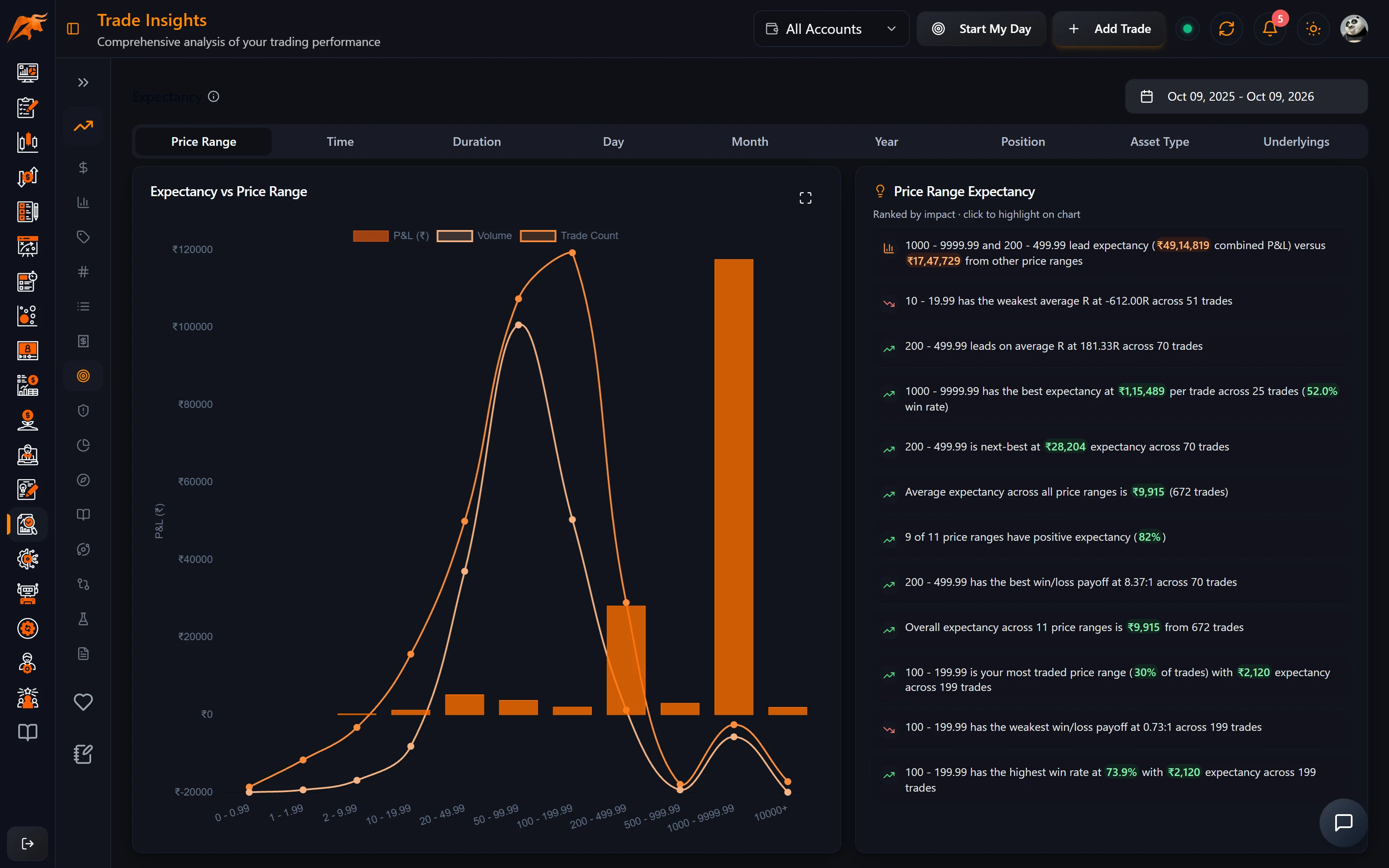Open the notifications bell
The width and height of the screenshot is (1389, 868).
click(1270, 29)
